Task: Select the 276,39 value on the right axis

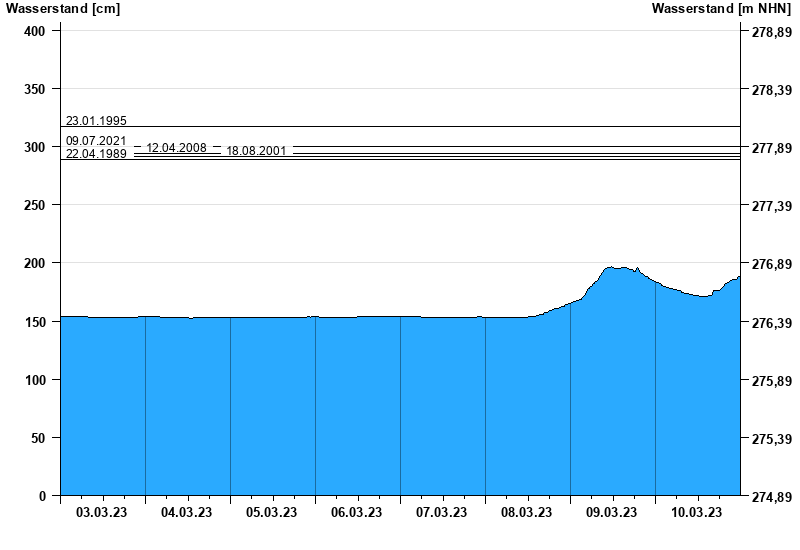Action: point(771,323)
